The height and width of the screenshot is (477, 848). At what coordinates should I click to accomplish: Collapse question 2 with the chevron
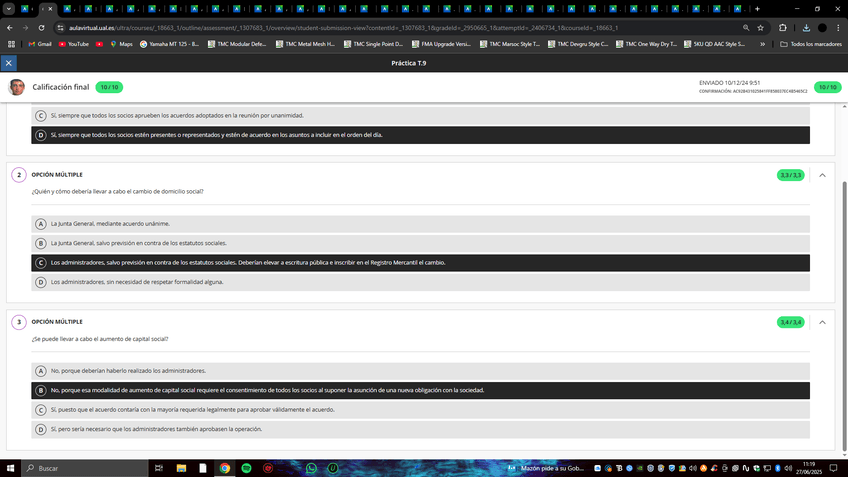(x=822, y=175)
